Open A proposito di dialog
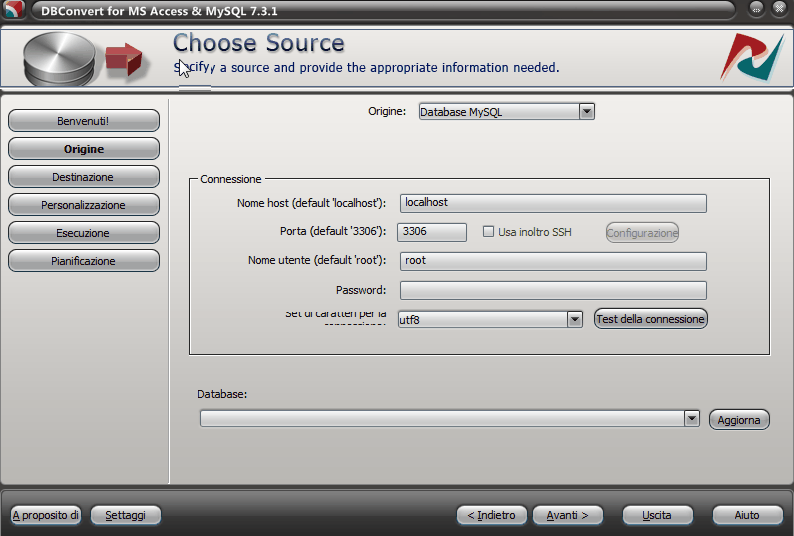This screenshot has height=536, width=794. tap(46, 515)
